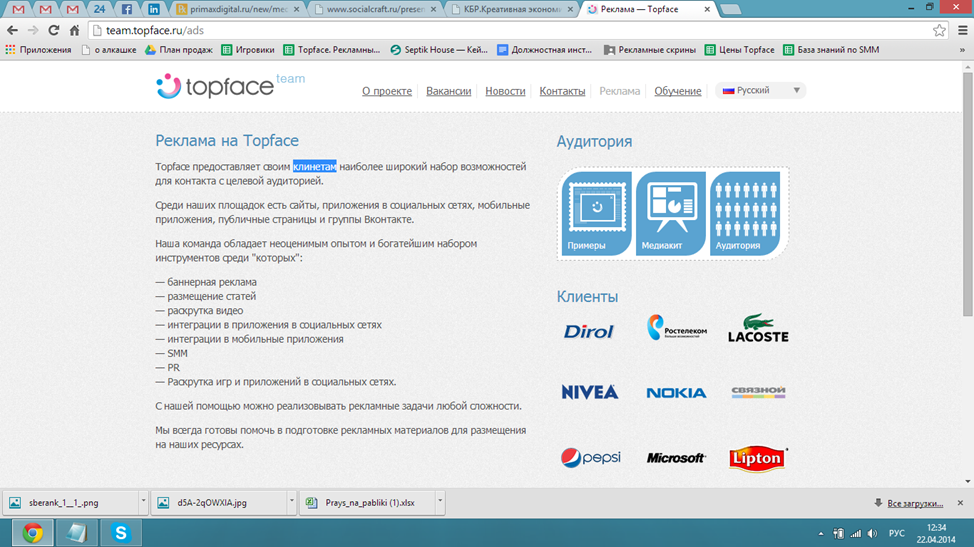Bookmark this page with the star icon
Screen dimensions: 974x547
(939, 30)
